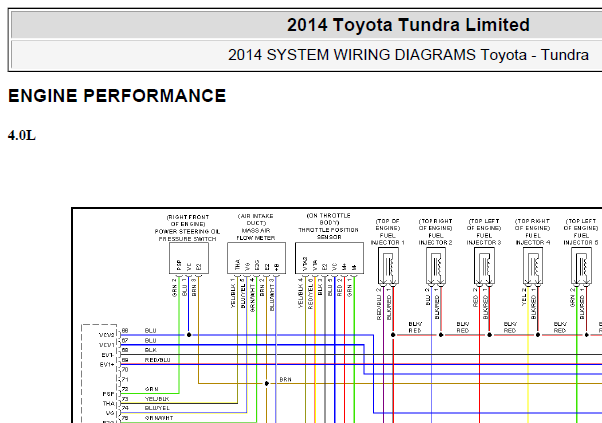The height and width of the screenshot is (423, 602).
Task: Click the Fuel Injector 3 coil symbol
Action: pyautogui.click(x=484, y=266)
